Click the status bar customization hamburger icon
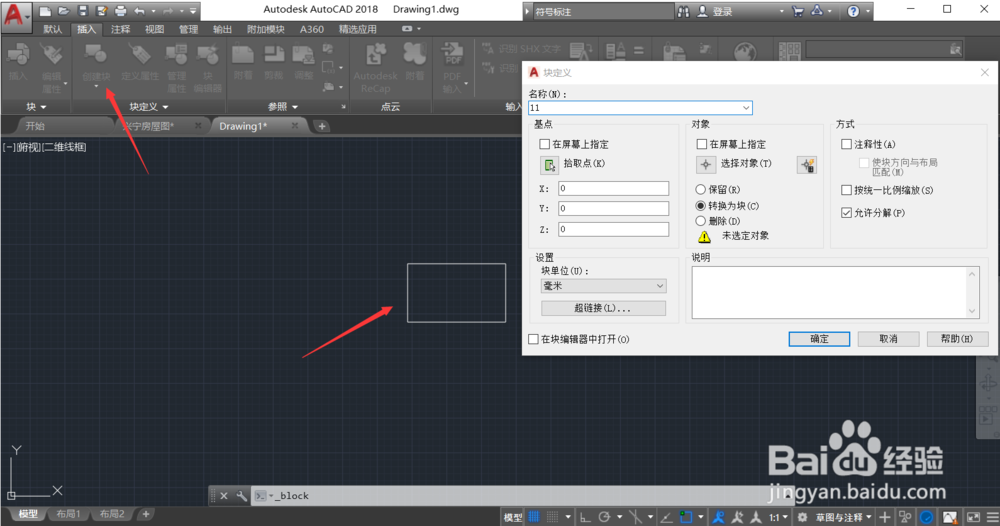1000x526 pixels. click(992, 517)
